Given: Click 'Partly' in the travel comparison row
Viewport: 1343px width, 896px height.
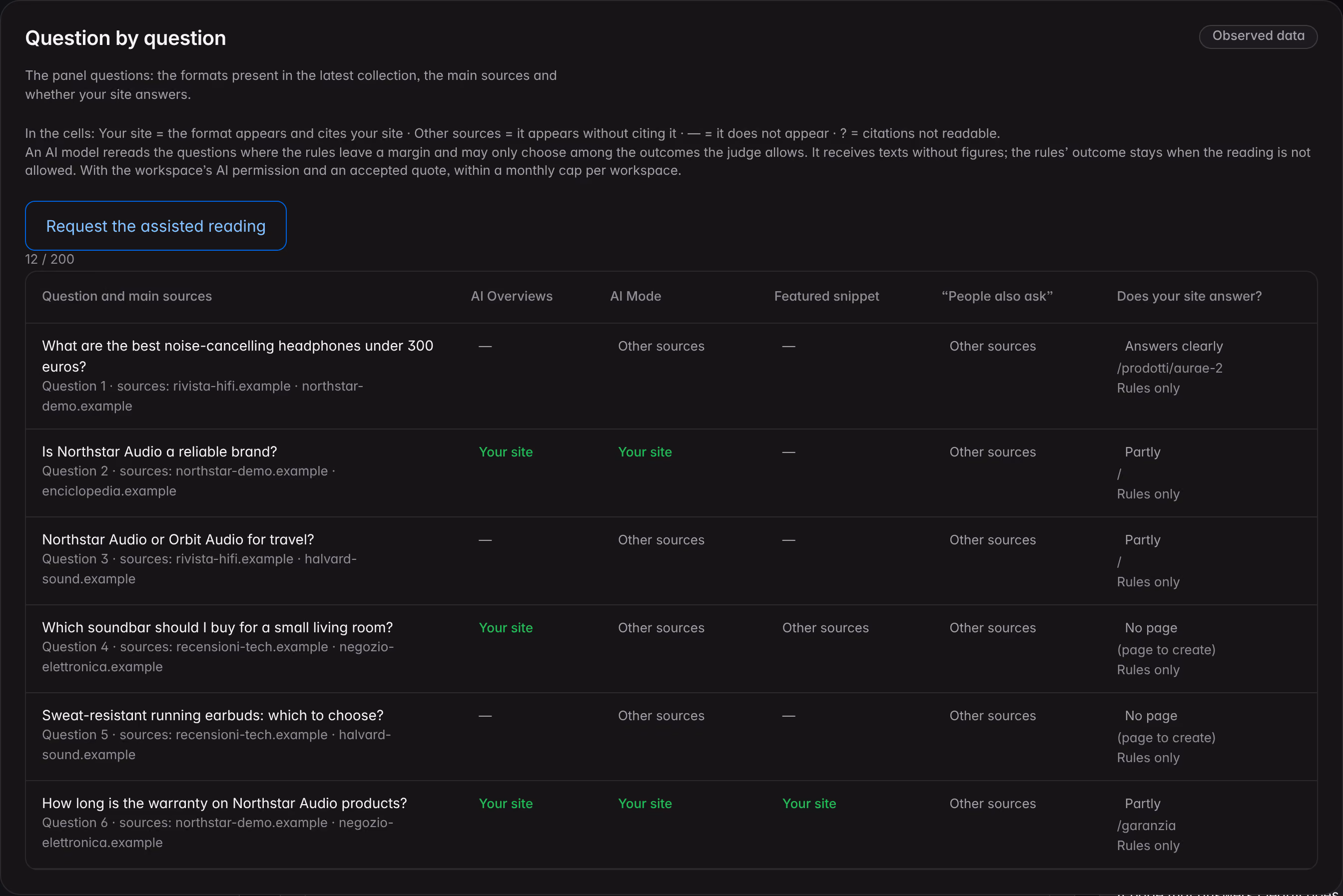Looking at the screenshot, I should pyautogui.click(x=1143, y=540).
